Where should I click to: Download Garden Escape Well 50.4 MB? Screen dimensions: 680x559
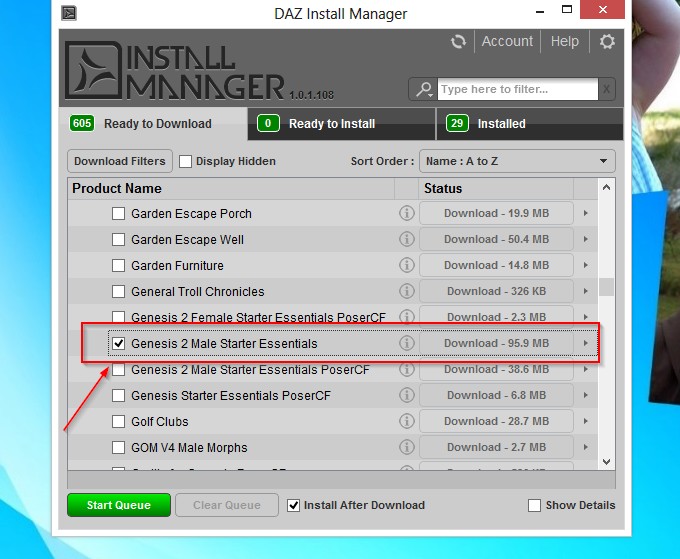tap(497, 239)
